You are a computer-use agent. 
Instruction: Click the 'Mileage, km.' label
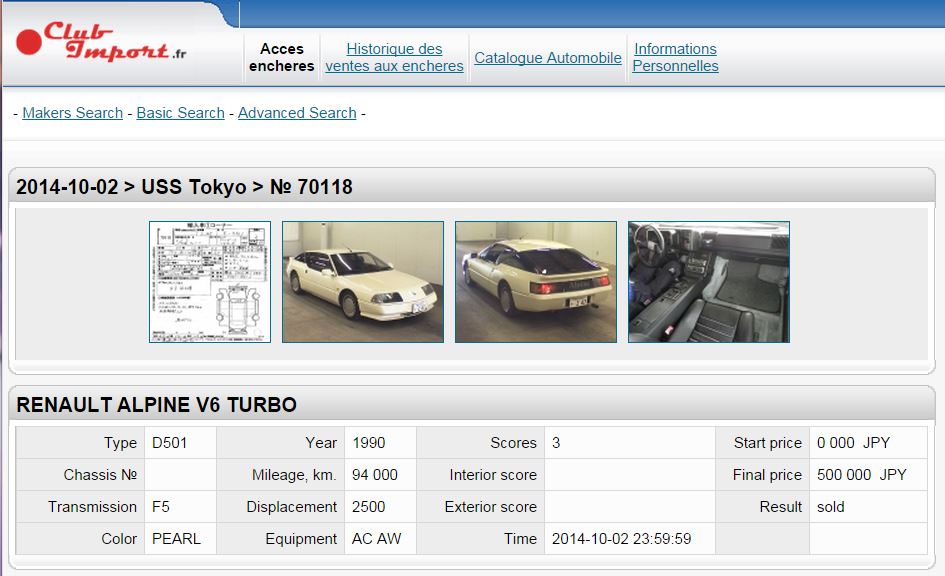[x=294, y=475]
